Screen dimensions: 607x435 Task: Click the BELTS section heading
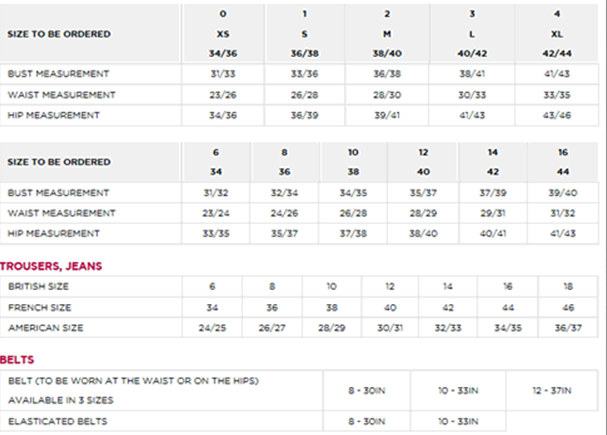[17, 360]
